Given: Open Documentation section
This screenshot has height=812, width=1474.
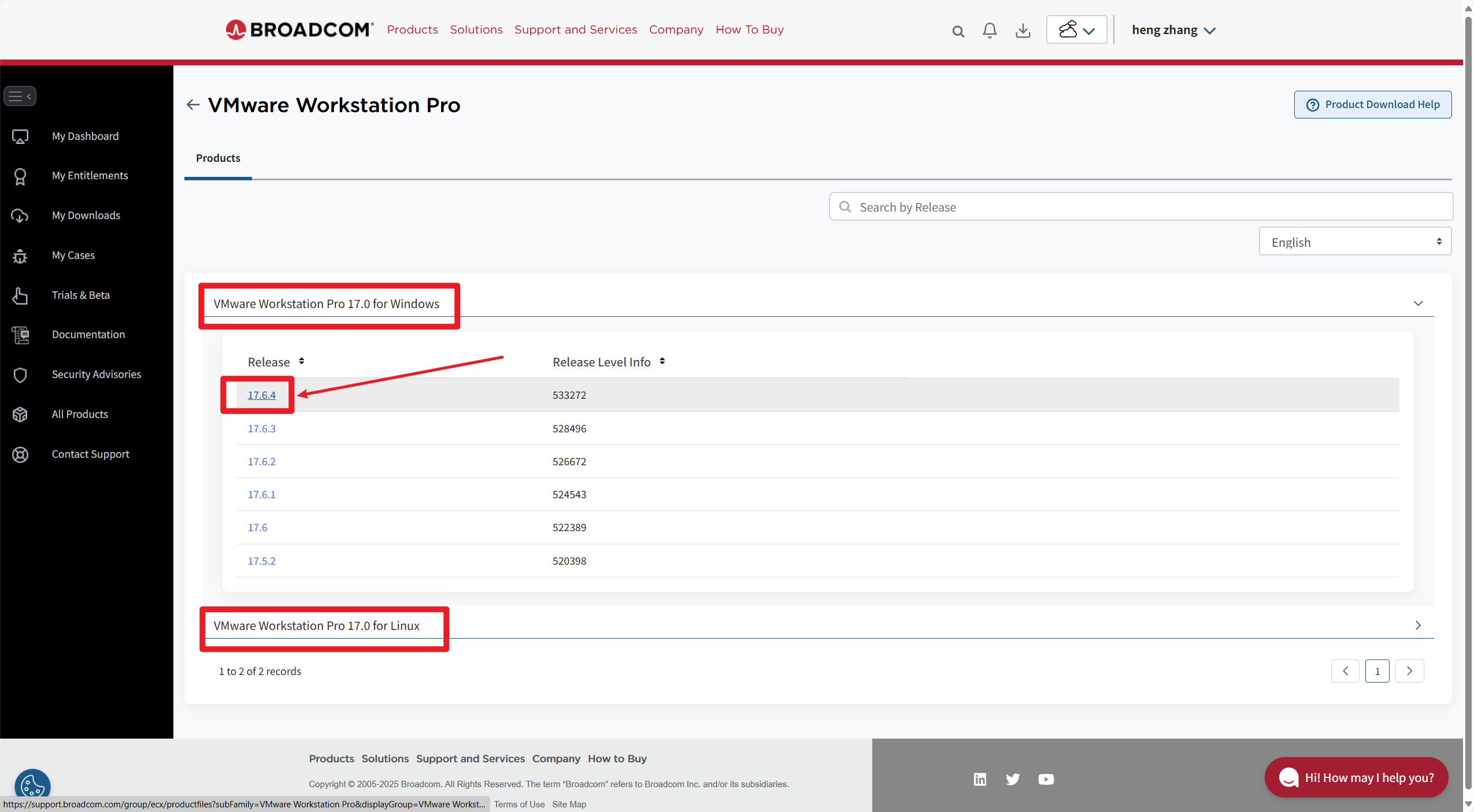Looking at the screenshot, I should click(88, 335).
